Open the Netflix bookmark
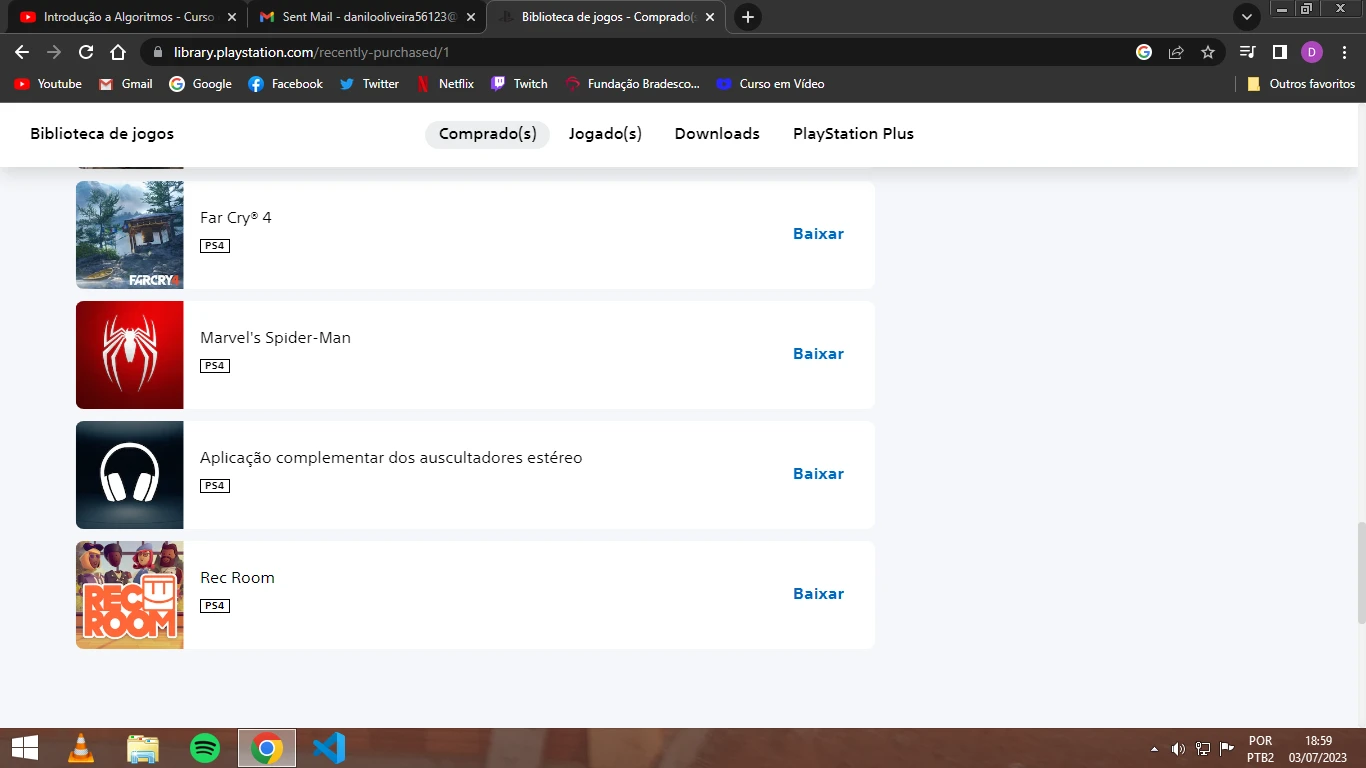Image resolution: width=1366 pixels, height=768 pixels. pyautogui.click(x=445, y=84)
